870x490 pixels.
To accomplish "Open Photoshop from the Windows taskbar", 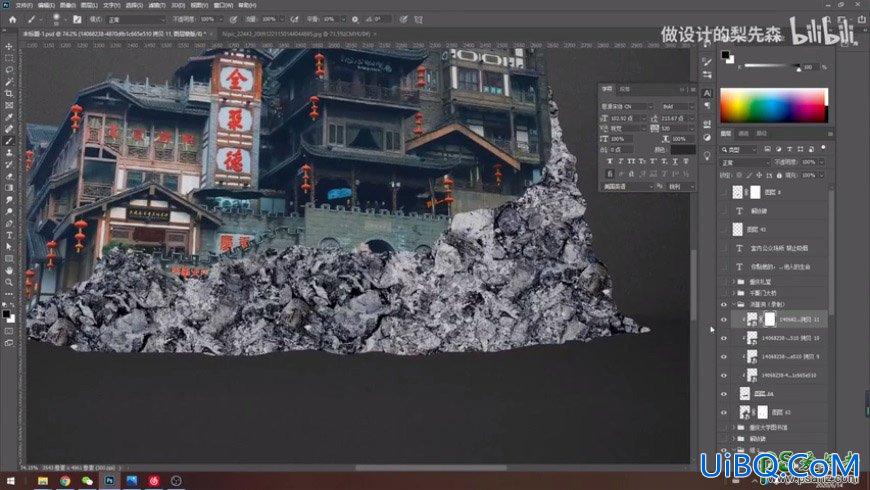I will [x=109, y=481].
